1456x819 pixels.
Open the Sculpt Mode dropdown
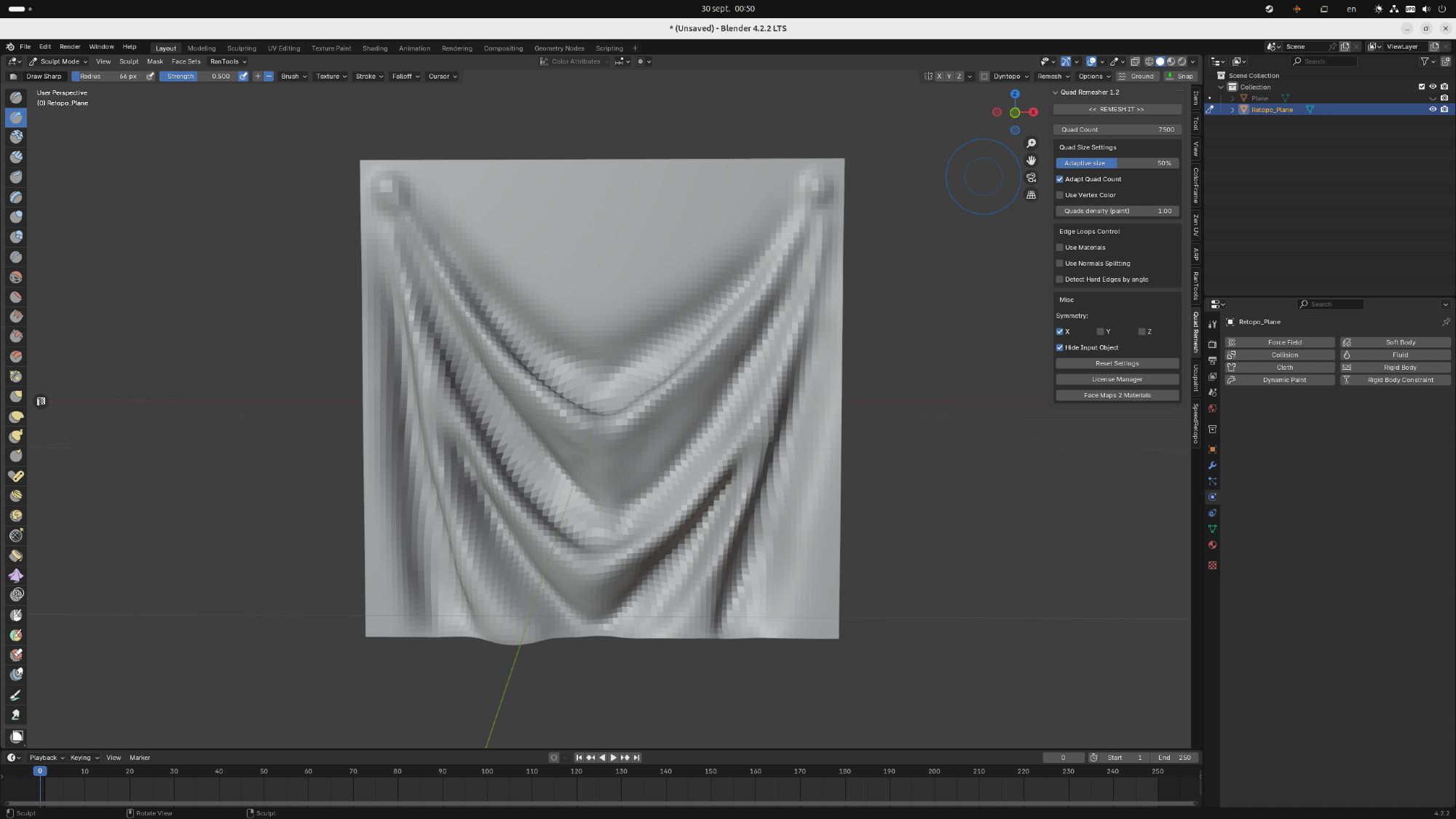(58, 62)
